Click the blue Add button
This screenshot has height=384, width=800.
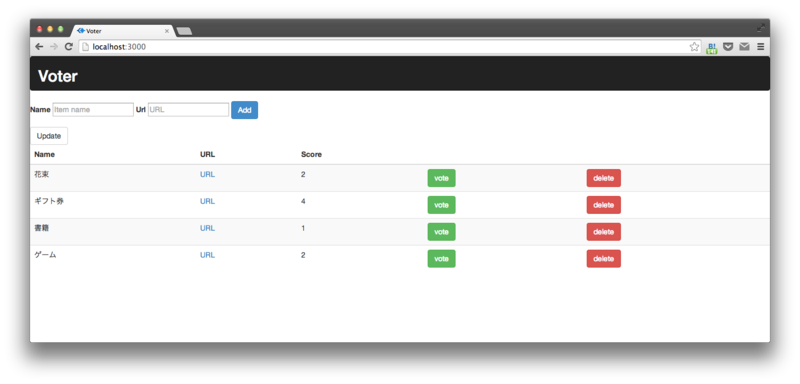pyautogui.click(x=244, y=110)
